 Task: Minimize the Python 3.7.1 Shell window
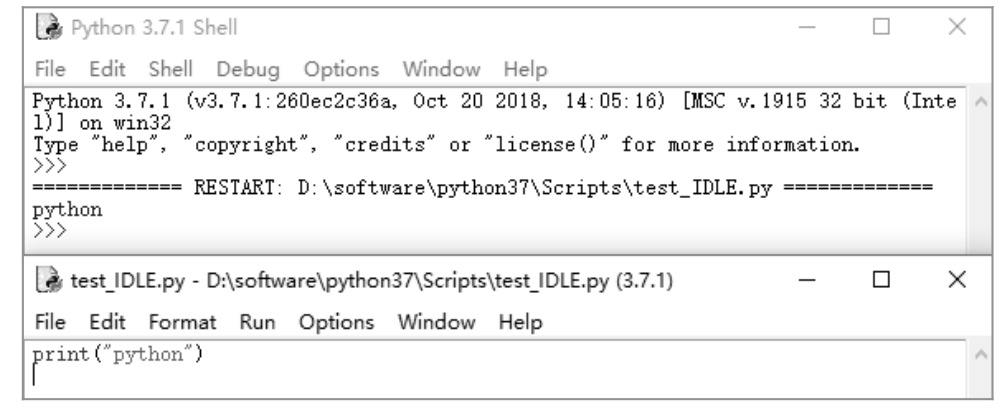807,27
